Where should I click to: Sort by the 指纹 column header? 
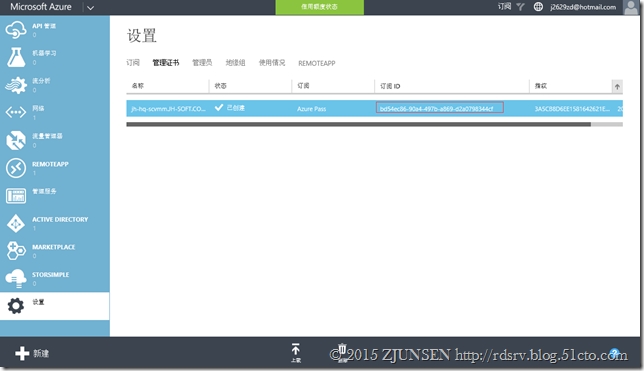(x=541, y=86)
